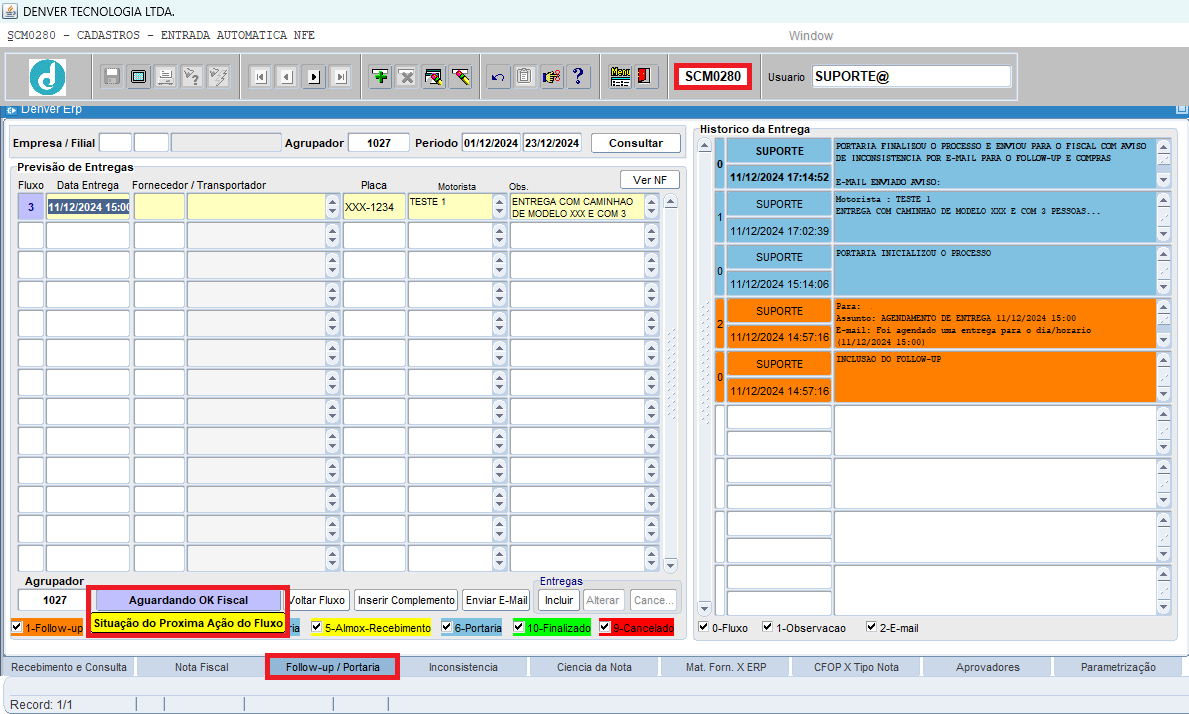Click the Incluir button under Entregas
Viewport: 1189px width, 714px height.
tap(559, 600)
